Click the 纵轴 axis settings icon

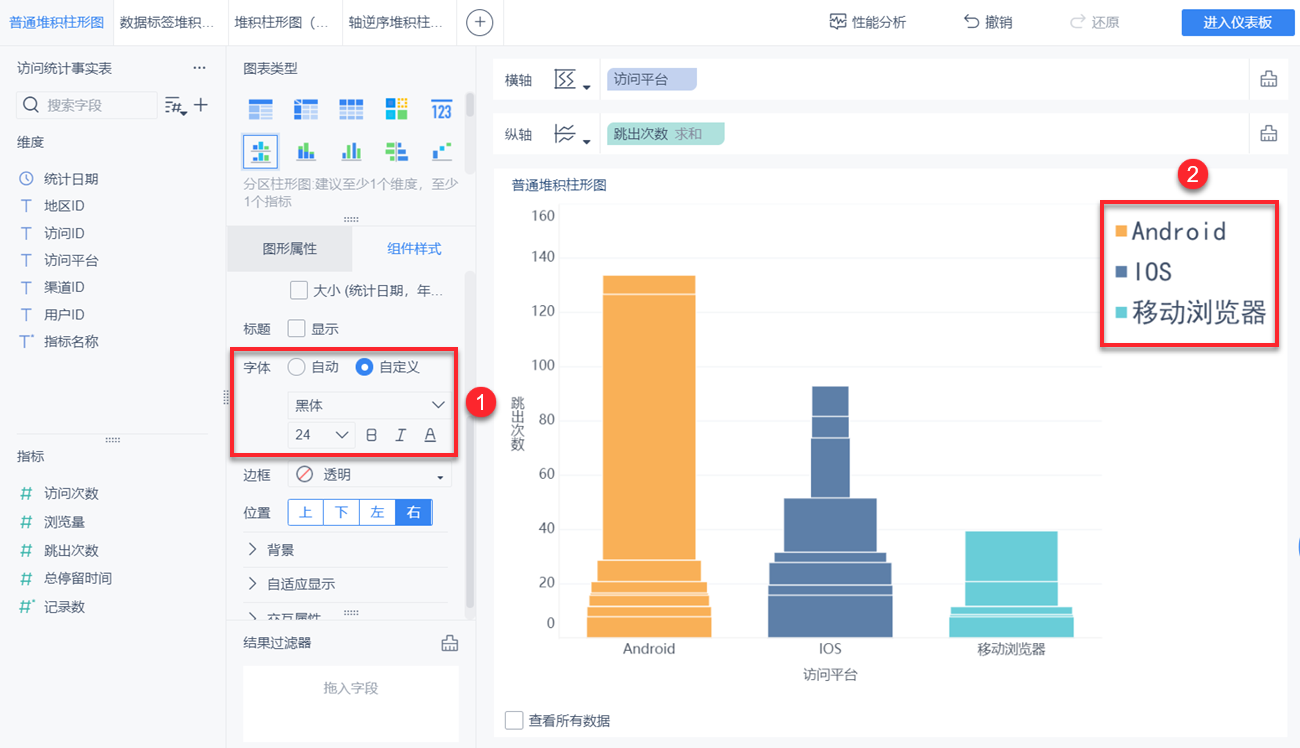point(571,134)
